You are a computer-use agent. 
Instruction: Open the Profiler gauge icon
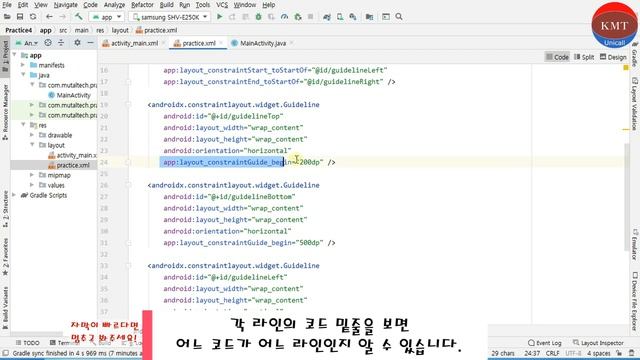[284, 17]
